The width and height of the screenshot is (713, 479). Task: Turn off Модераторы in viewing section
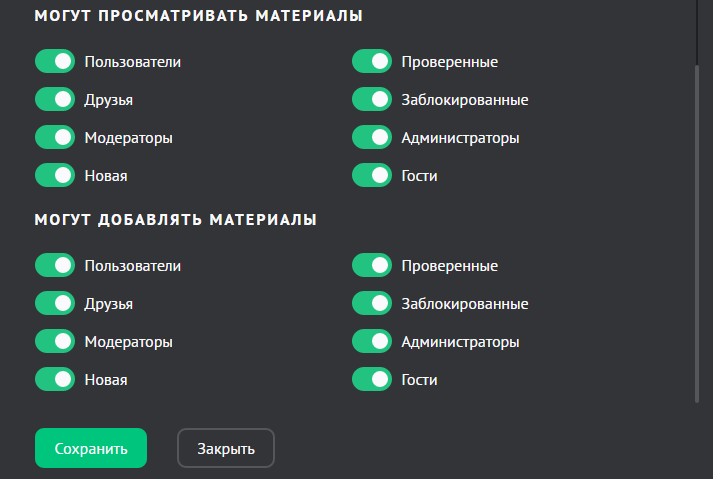coord(55,138)
